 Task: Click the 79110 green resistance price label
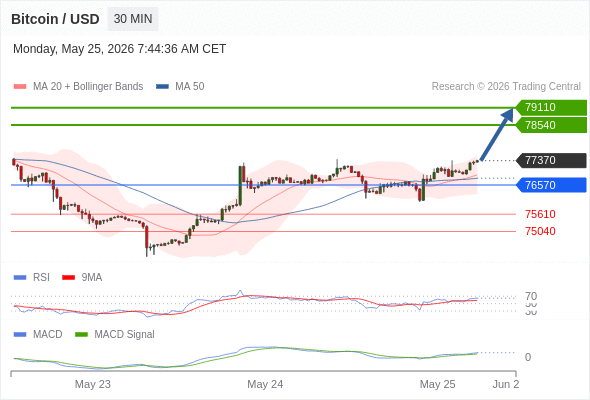click(x=551, y=108)
